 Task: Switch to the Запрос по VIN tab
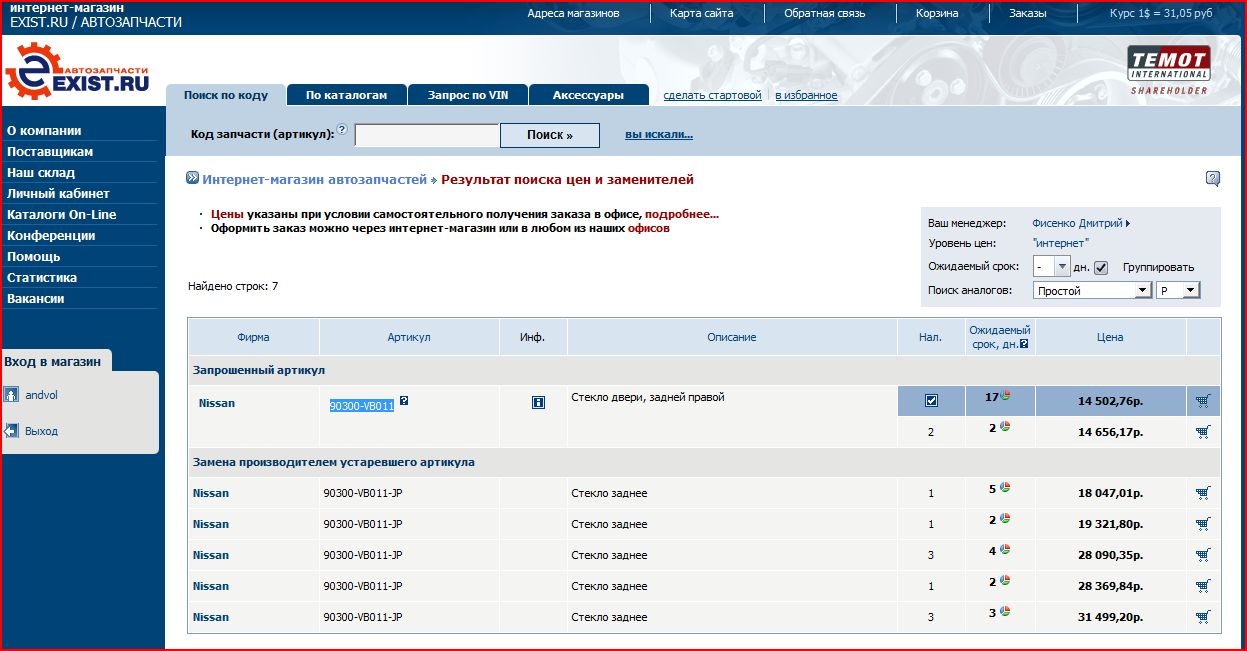(x=467, y=95)
